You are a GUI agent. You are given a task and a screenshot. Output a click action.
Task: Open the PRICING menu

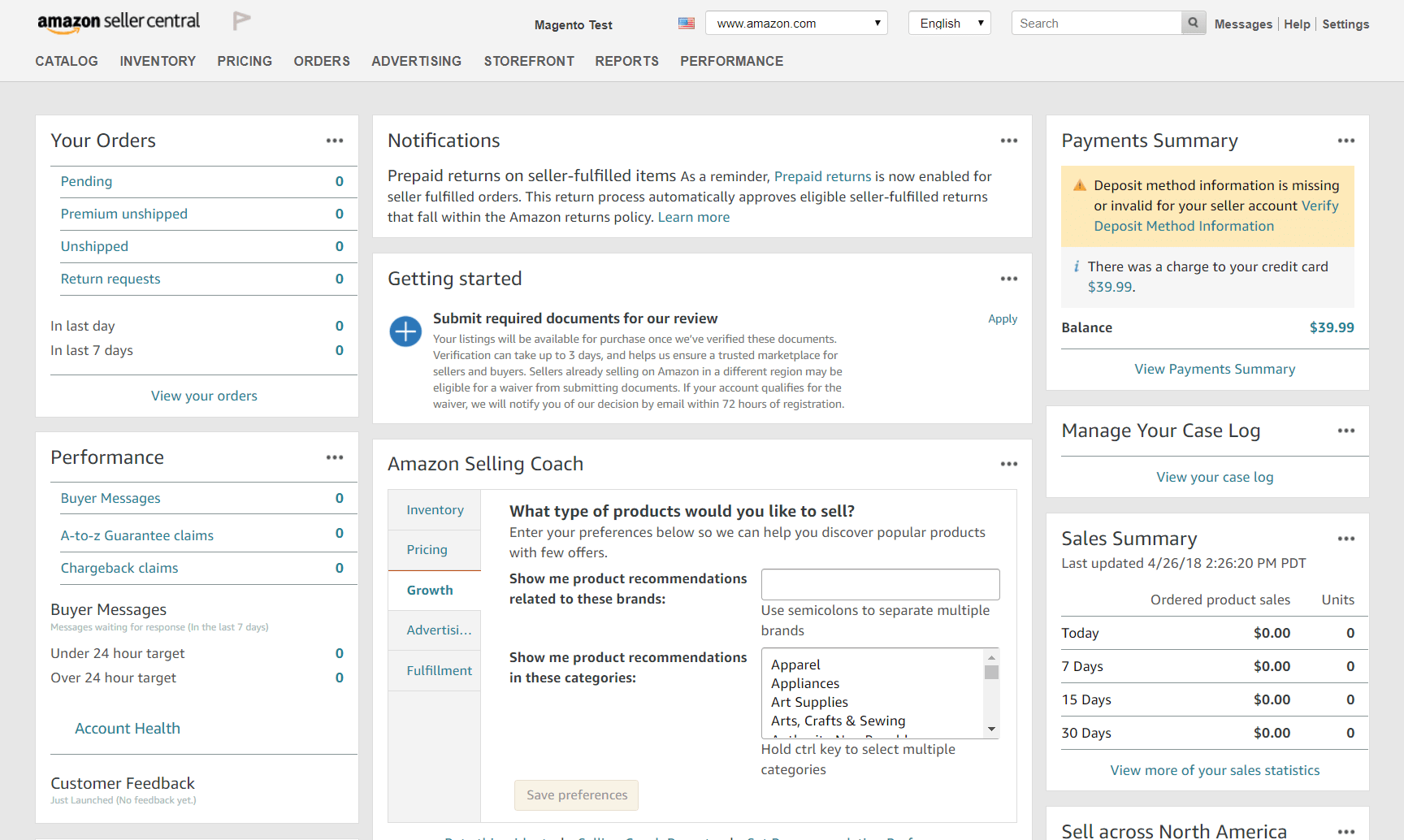click(245, 61)
